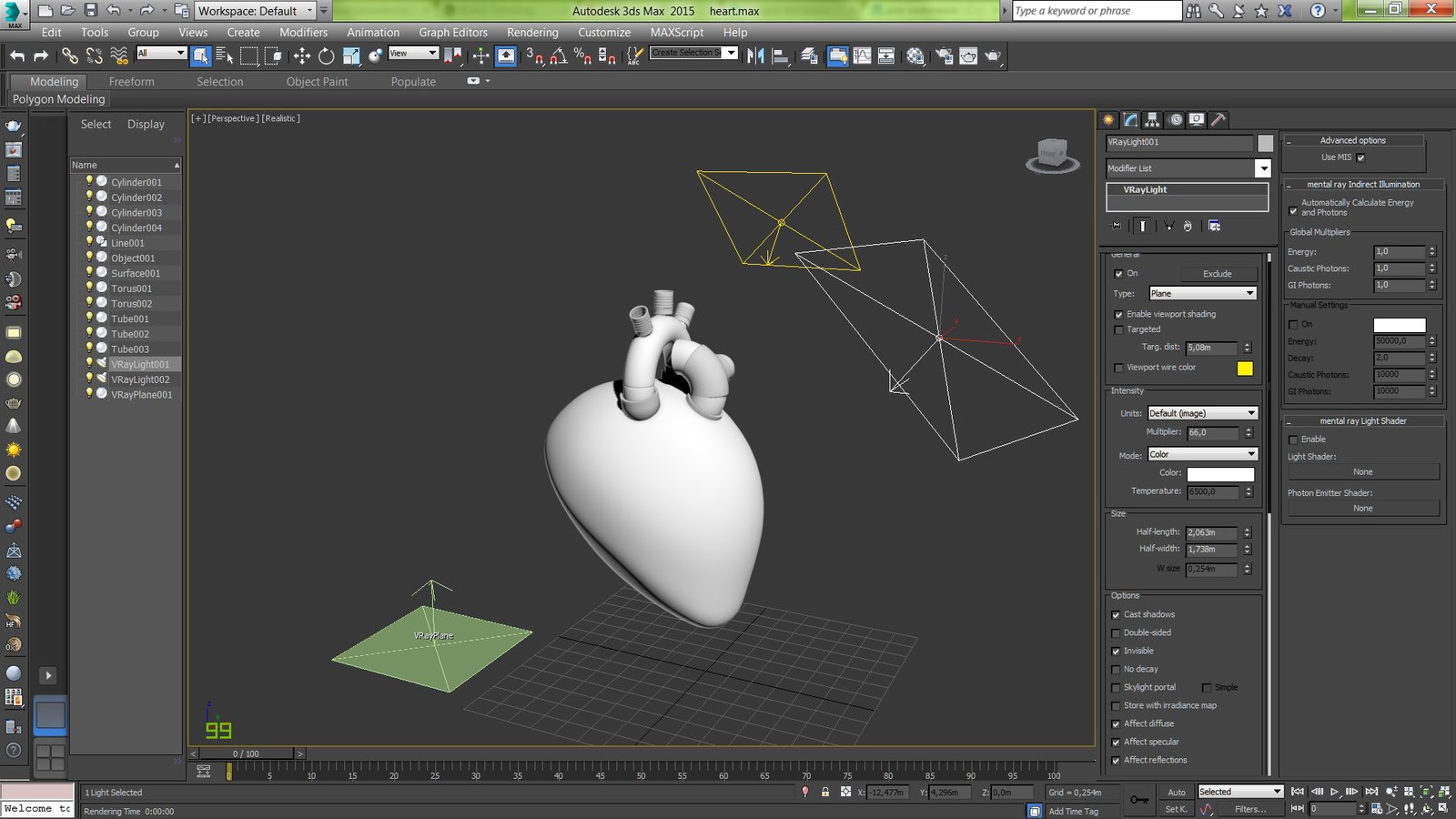Viewport: 1456px width, 819px height.
Task: Open the Rendering menu
Action: tap(532, 33)
